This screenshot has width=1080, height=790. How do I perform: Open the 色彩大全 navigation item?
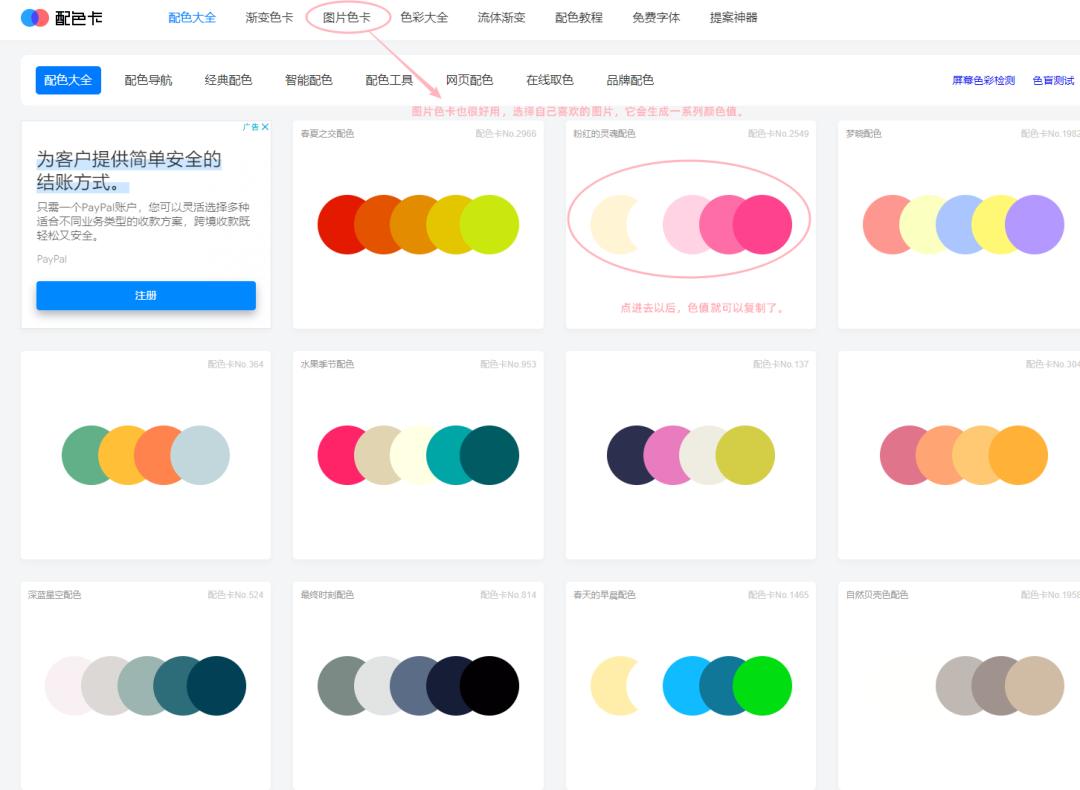(x=423, y=17)
